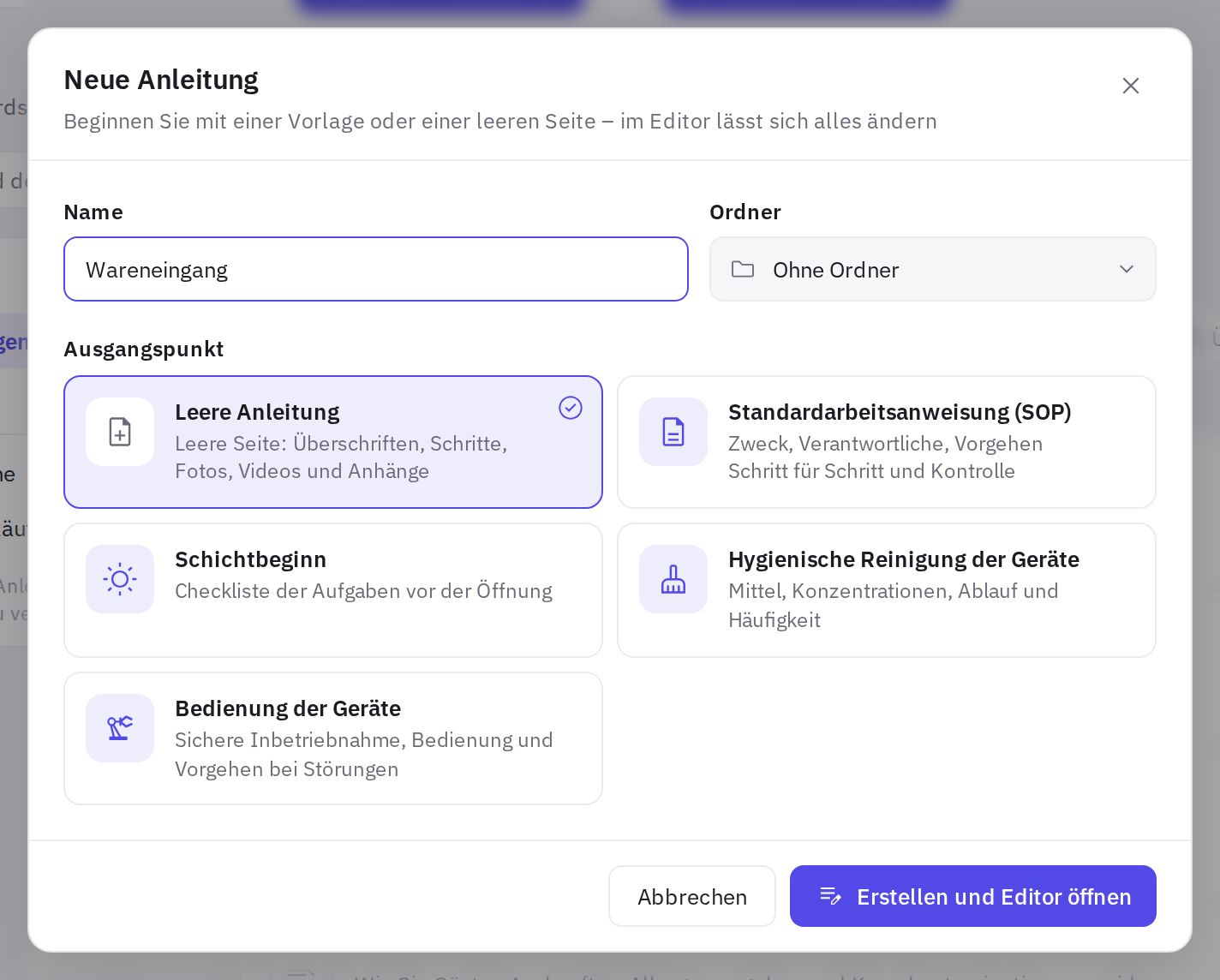Open the Ordner dropdown

[x=932, y=269]
